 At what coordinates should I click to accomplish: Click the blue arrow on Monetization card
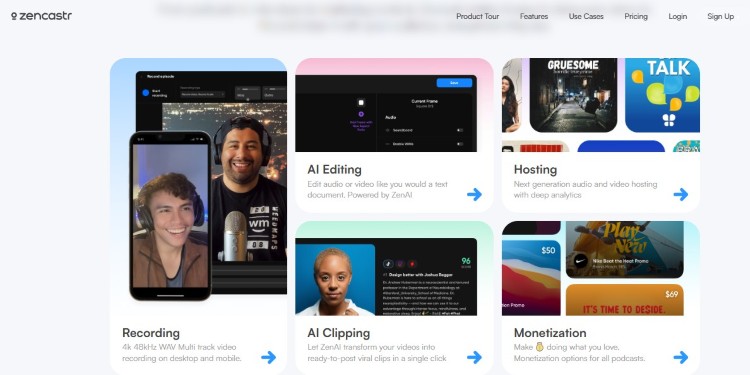pos(681,357)
